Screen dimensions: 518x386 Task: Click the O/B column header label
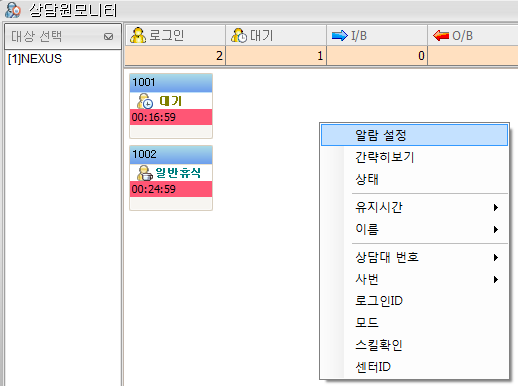[463, 36]
